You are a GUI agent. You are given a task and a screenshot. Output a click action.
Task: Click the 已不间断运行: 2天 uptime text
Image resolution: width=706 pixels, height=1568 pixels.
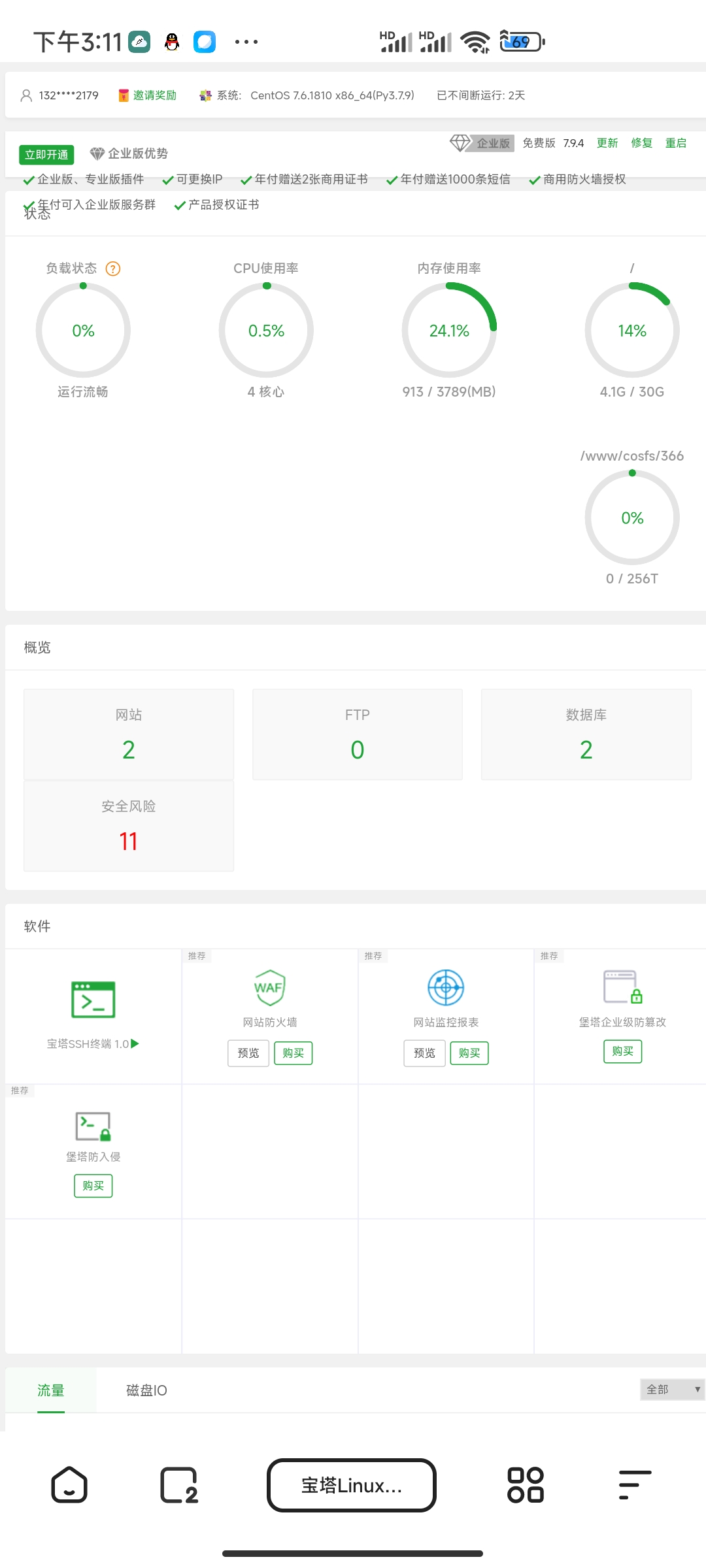[x=481, y=95]
